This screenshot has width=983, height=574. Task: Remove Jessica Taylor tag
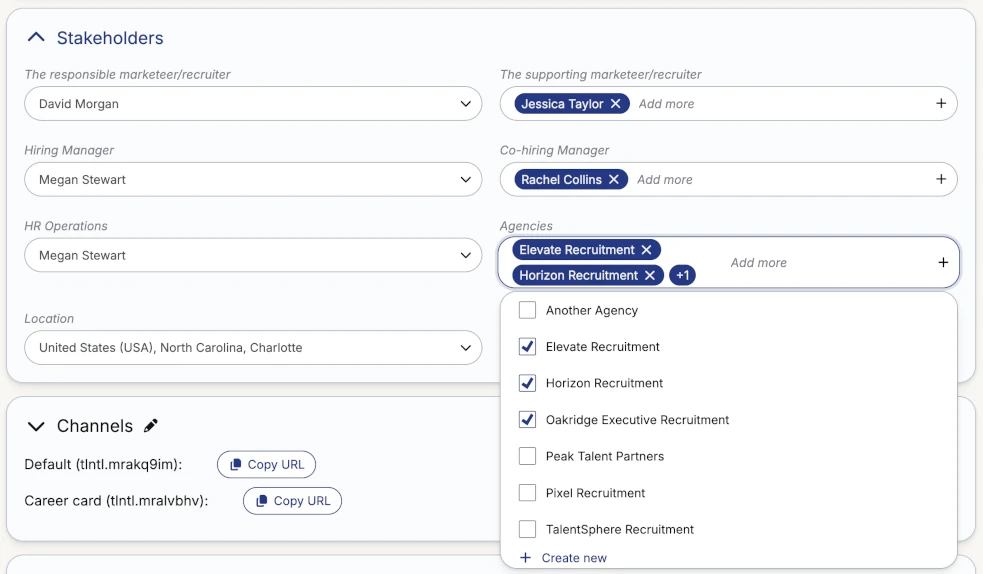(616, 103)
